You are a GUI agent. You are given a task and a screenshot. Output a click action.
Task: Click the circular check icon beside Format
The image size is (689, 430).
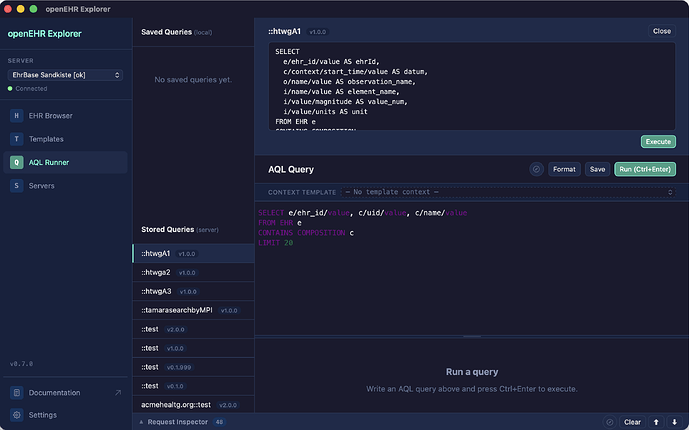[537, 169]
